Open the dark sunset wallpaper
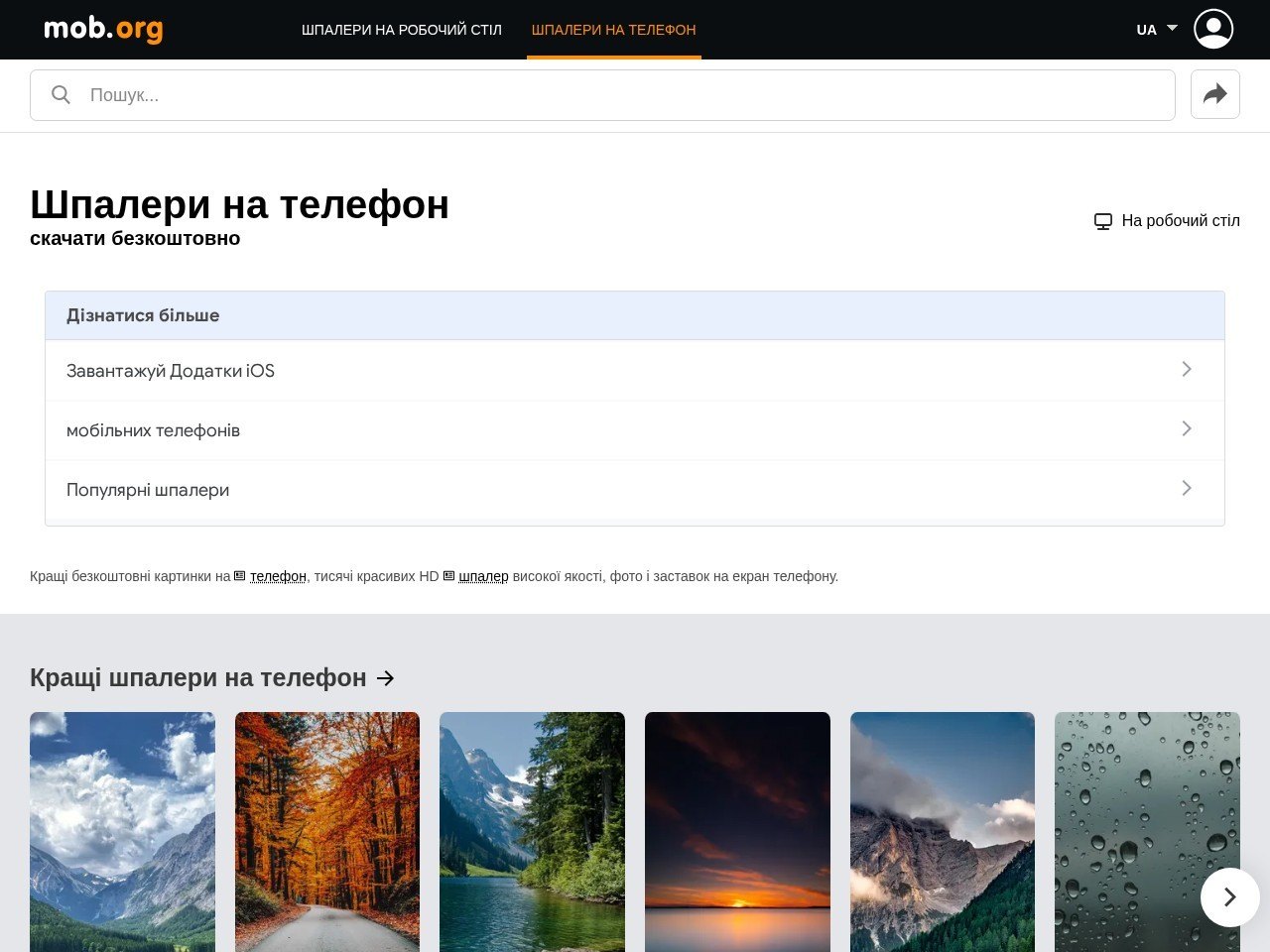1270x952 pixels. (x=737, y=832)
